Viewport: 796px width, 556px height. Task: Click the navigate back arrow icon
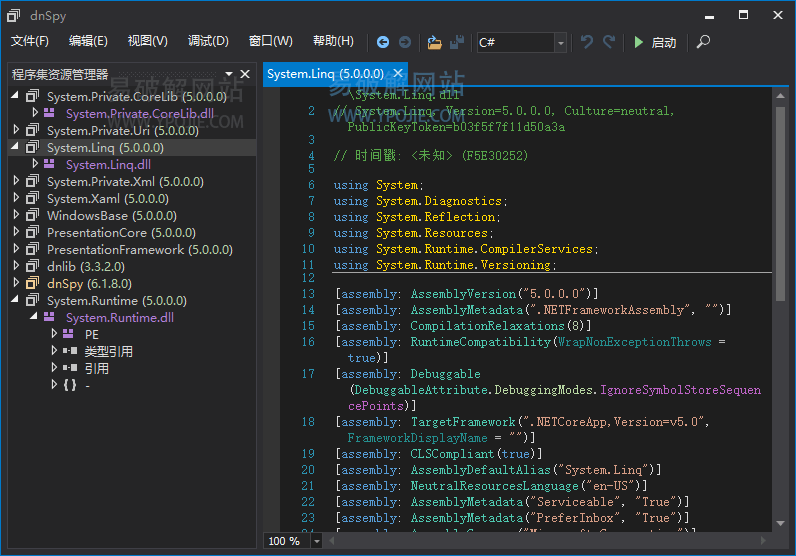tap(383, 42)
